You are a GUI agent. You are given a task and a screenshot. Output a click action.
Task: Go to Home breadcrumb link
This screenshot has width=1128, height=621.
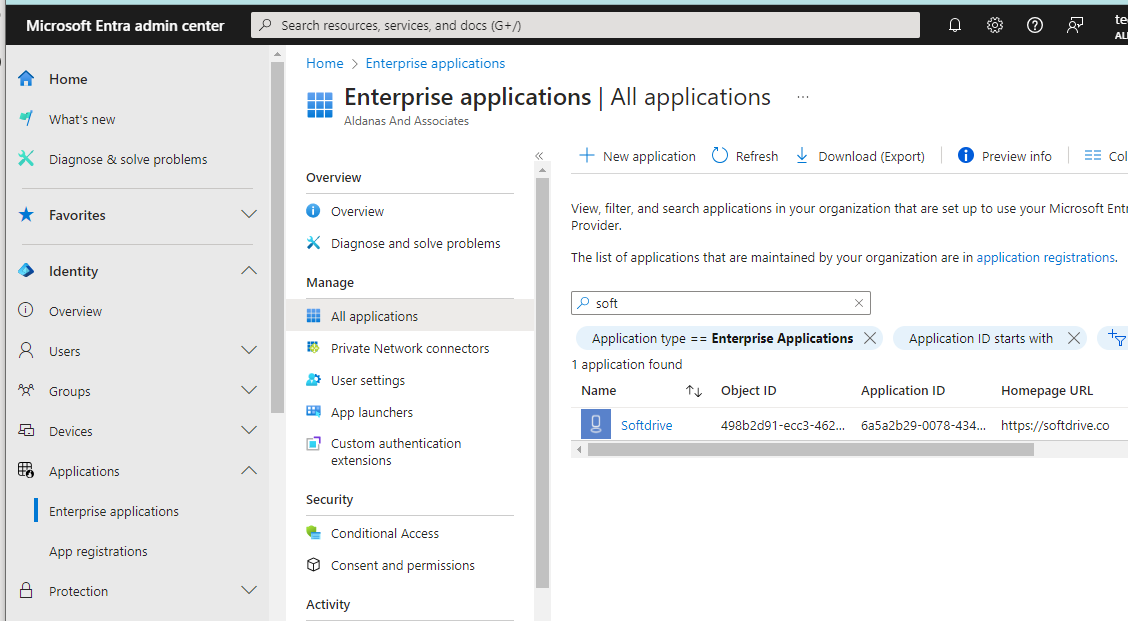point(324,63)
